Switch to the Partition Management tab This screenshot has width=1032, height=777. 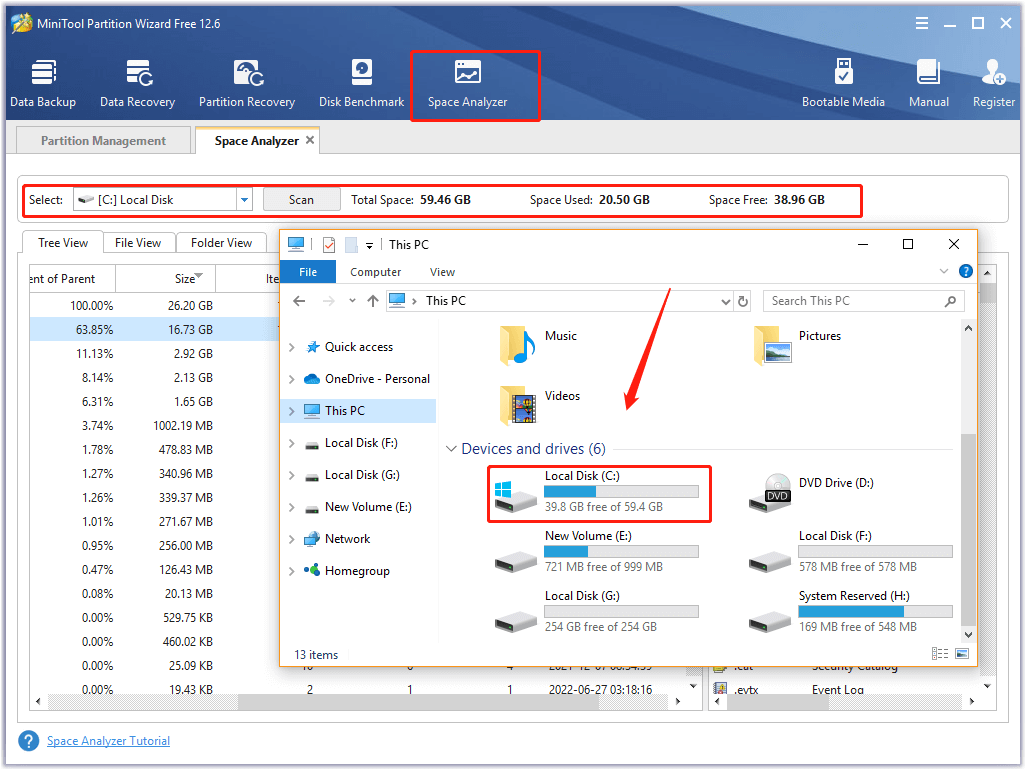[102, 140]
